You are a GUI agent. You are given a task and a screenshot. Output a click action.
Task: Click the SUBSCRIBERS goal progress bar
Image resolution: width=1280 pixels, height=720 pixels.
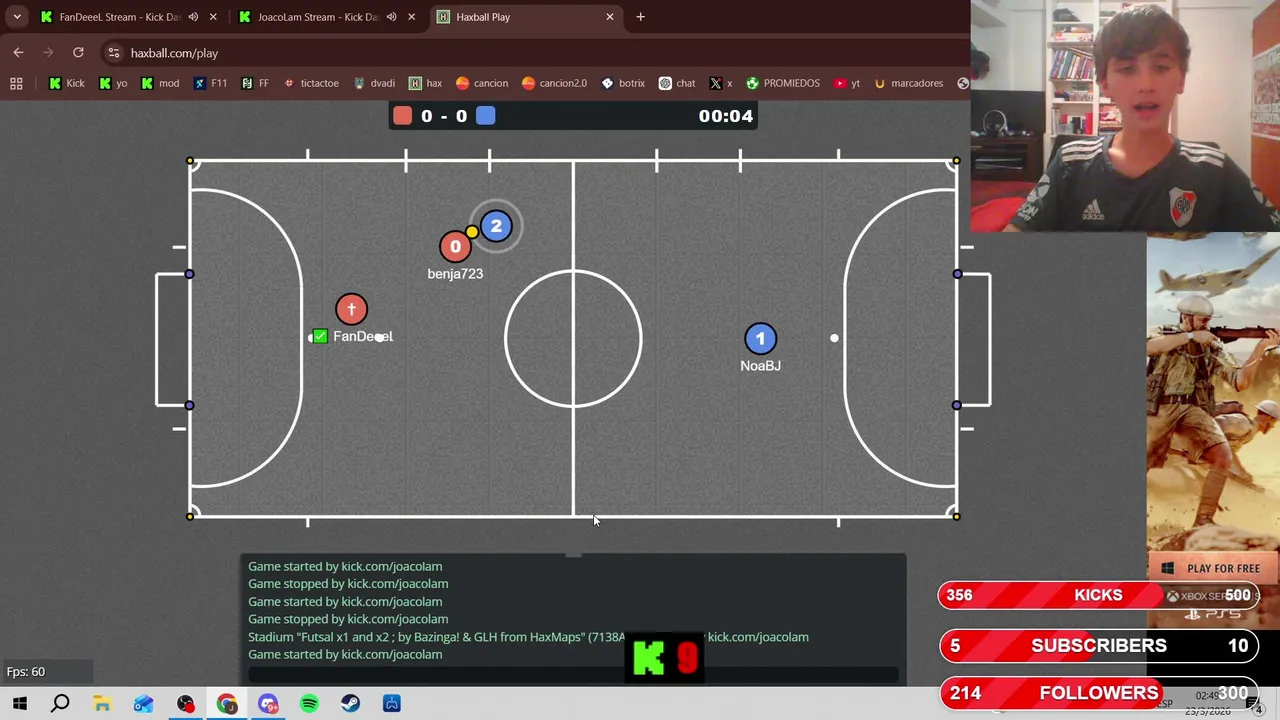click(1098, 646)
